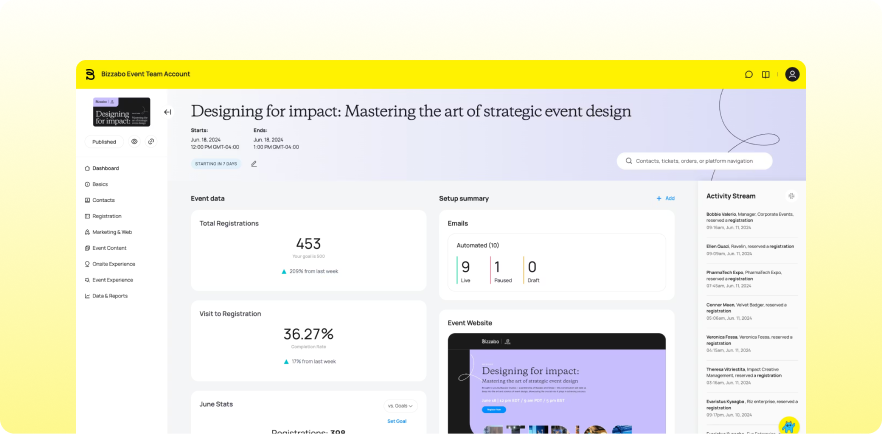Click the contacts and tickets search field

[x=695, y=160]
